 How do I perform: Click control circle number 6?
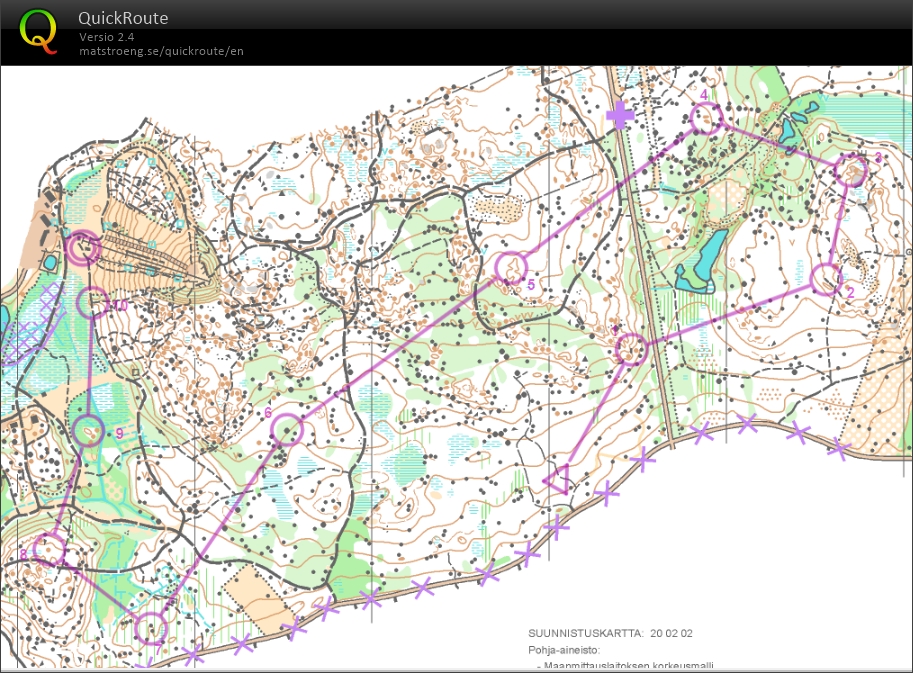click(x=287, y=429)
